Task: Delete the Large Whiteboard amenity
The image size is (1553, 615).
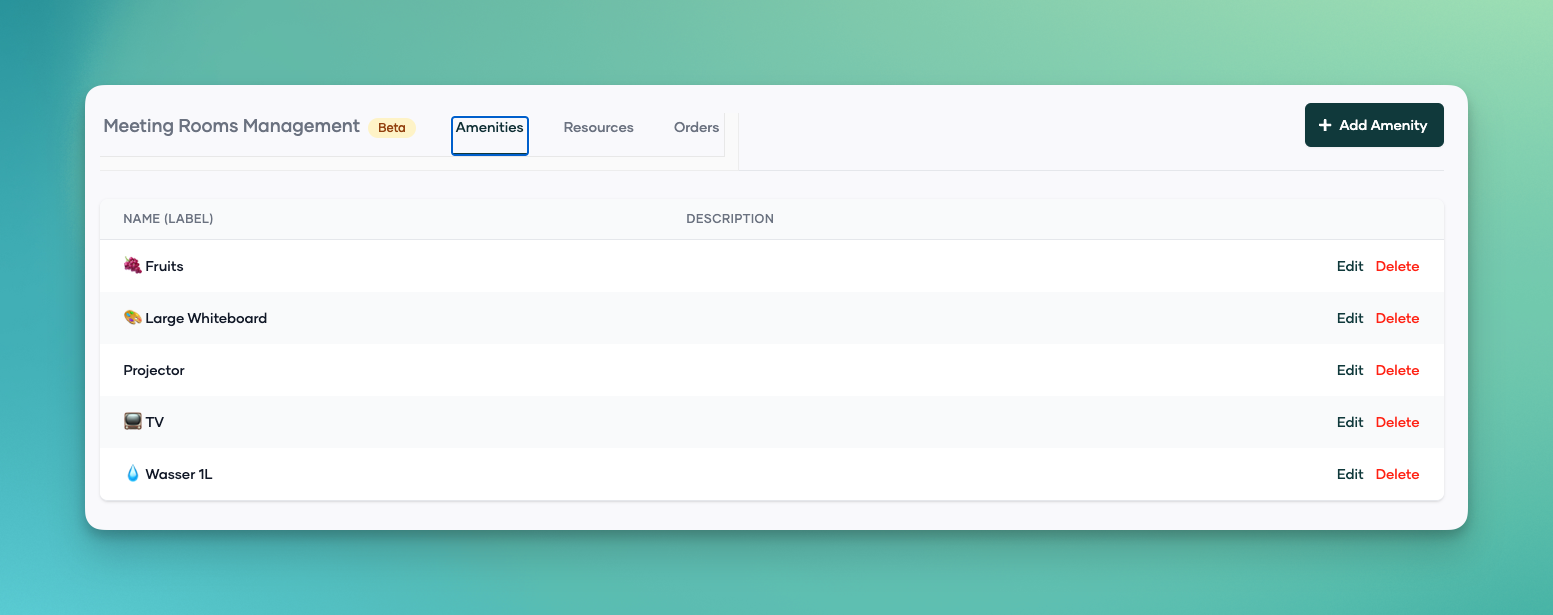Action: (x=1397, y=318)
